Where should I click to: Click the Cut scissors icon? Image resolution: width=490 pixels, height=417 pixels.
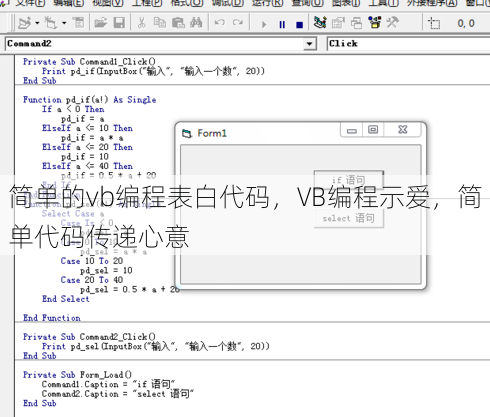pos(142,23)
